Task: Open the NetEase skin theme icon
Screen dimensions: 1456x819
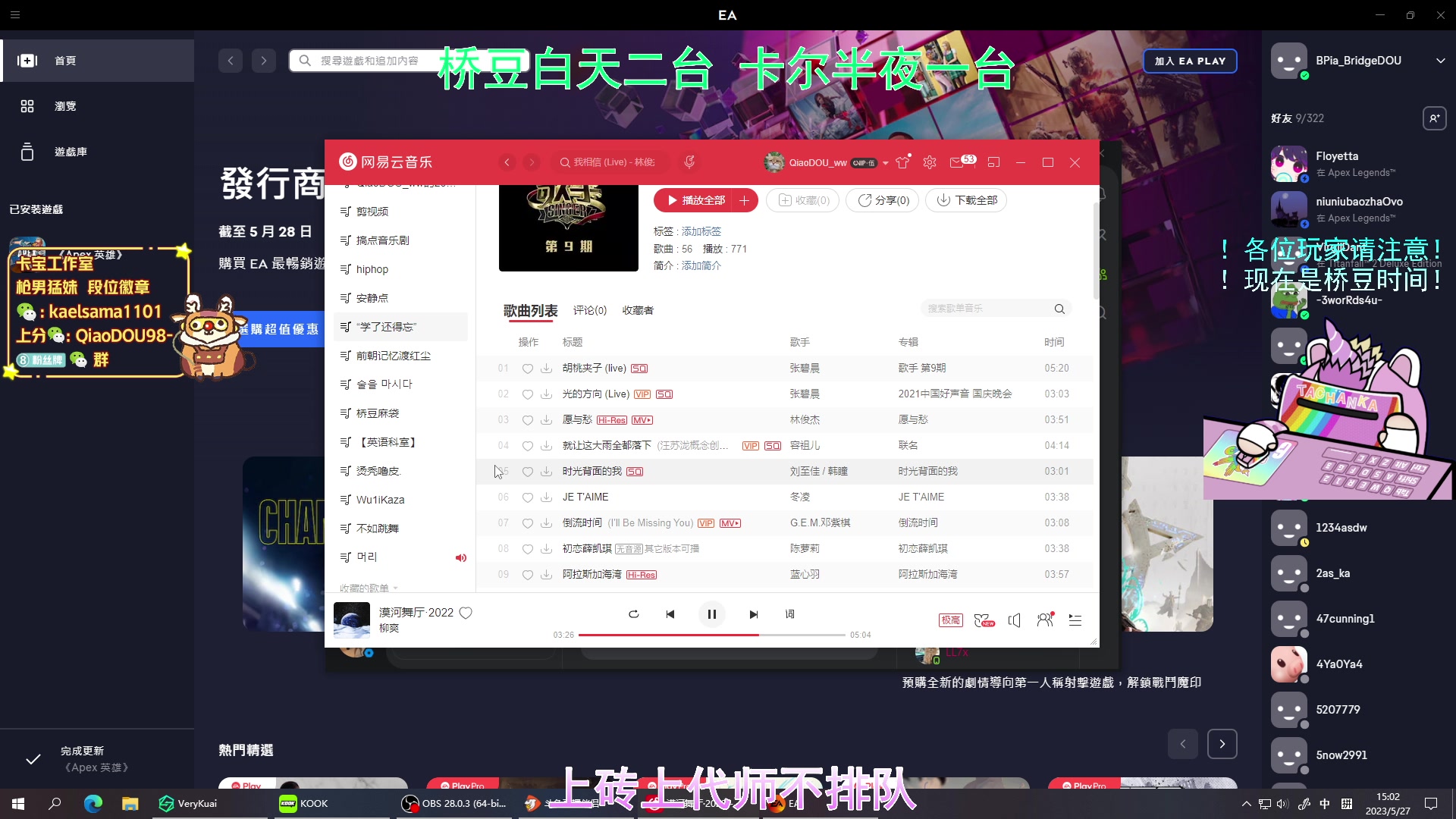Action: [902, 162]
